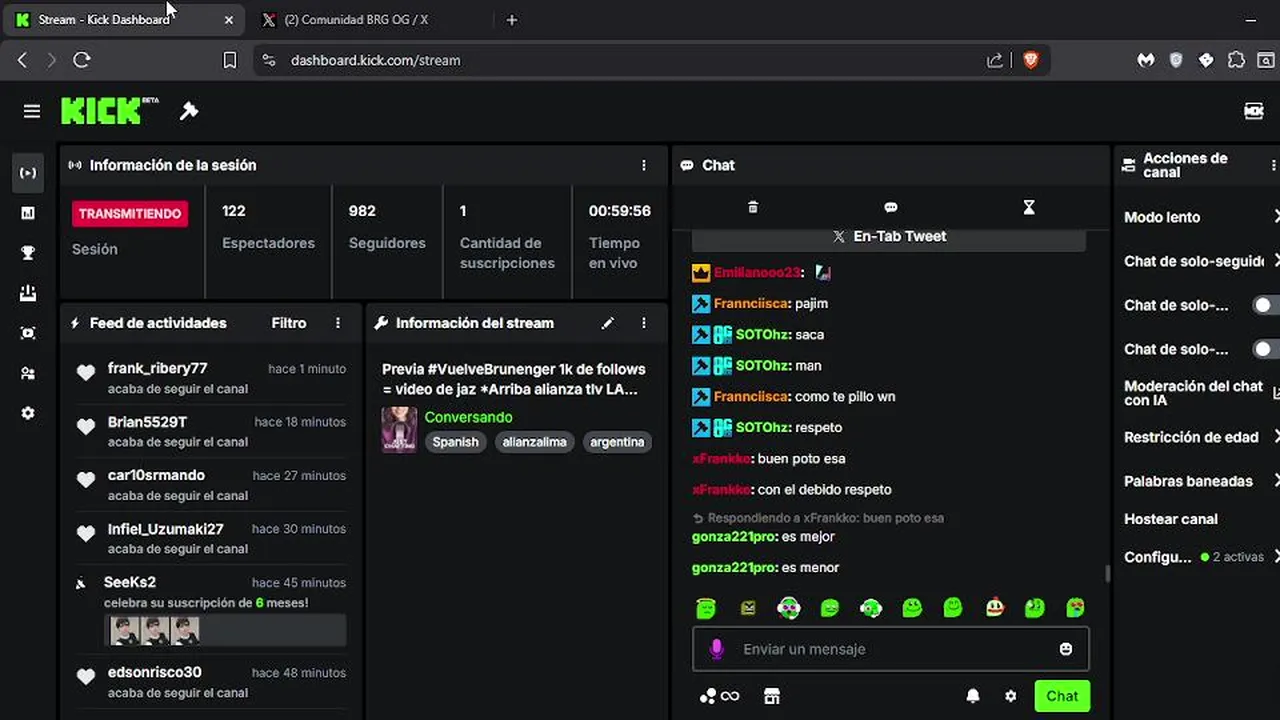Click the speech bubble icon in chat toolbar
Viewport: 1280px width, 720px height.
[x=891, y=207]
